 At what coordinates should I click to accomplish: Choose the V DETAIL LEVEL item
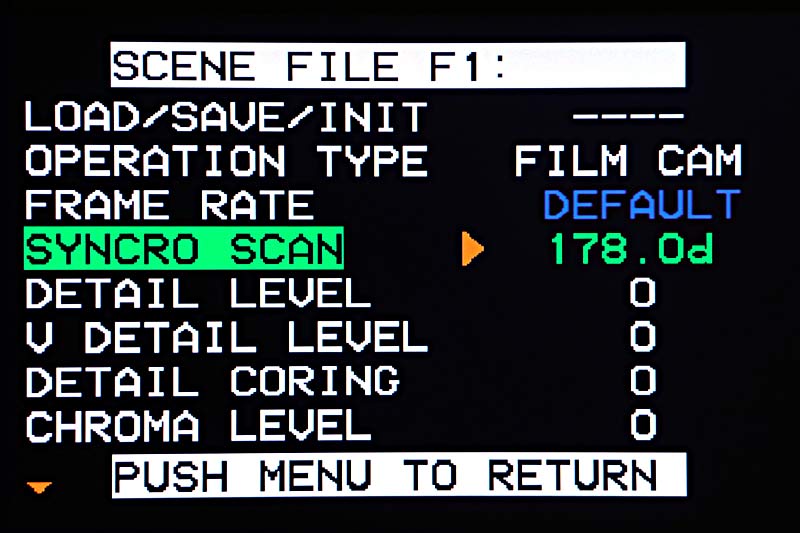[x=226, y=338]
